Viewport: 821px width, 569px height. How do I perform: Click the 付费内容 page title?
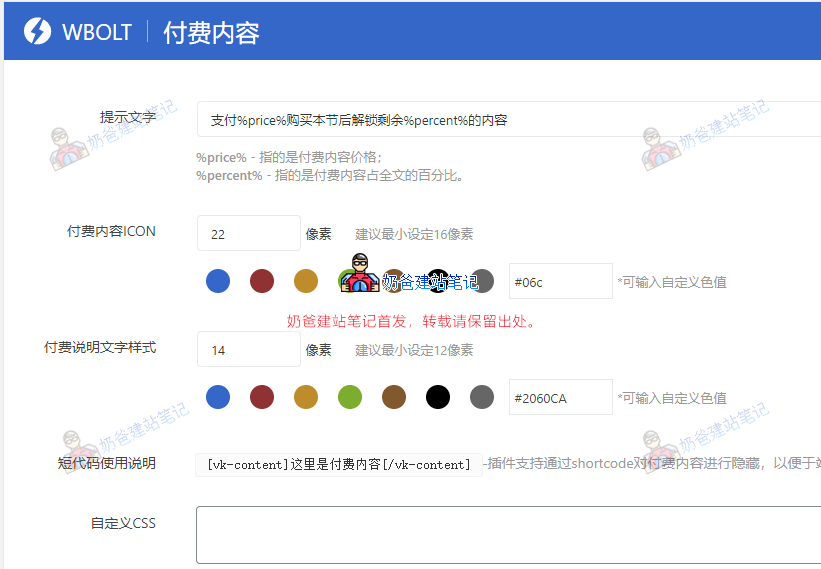pyautogui.click(x=211, y=32)
